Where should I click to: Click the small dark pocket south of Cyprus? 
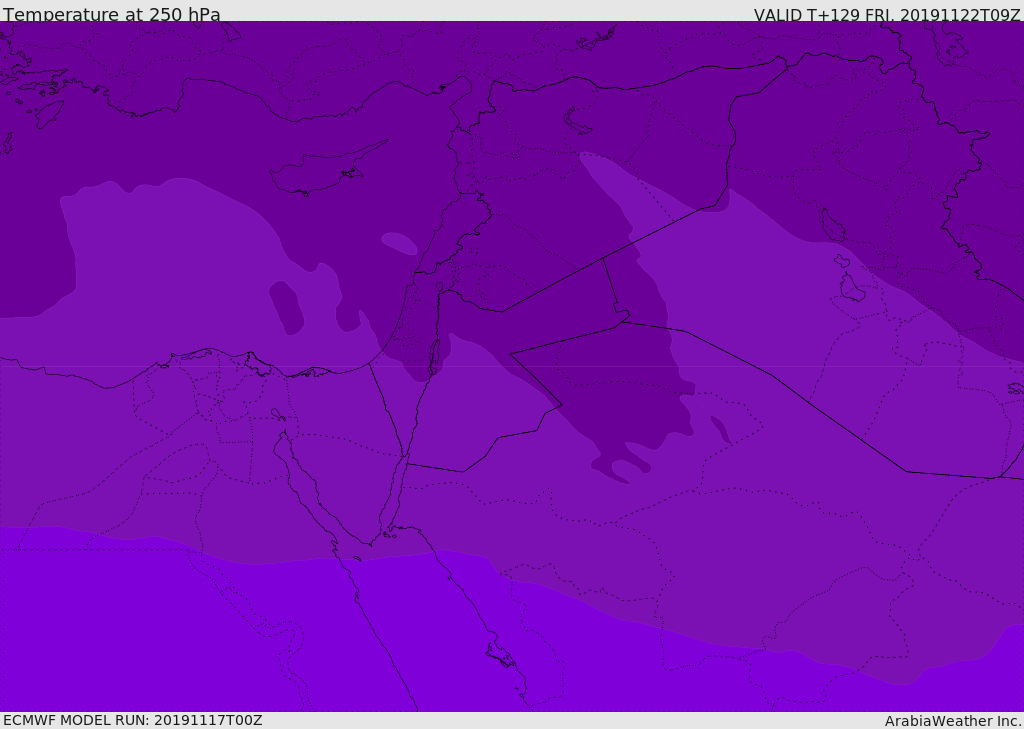(x=286, y=307)
